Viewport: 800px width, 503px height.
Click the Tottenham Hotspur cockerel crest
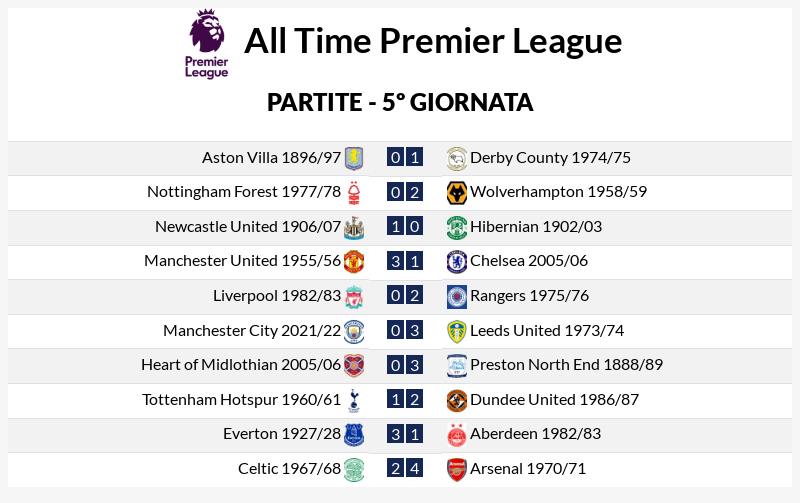tap(354, 400)
